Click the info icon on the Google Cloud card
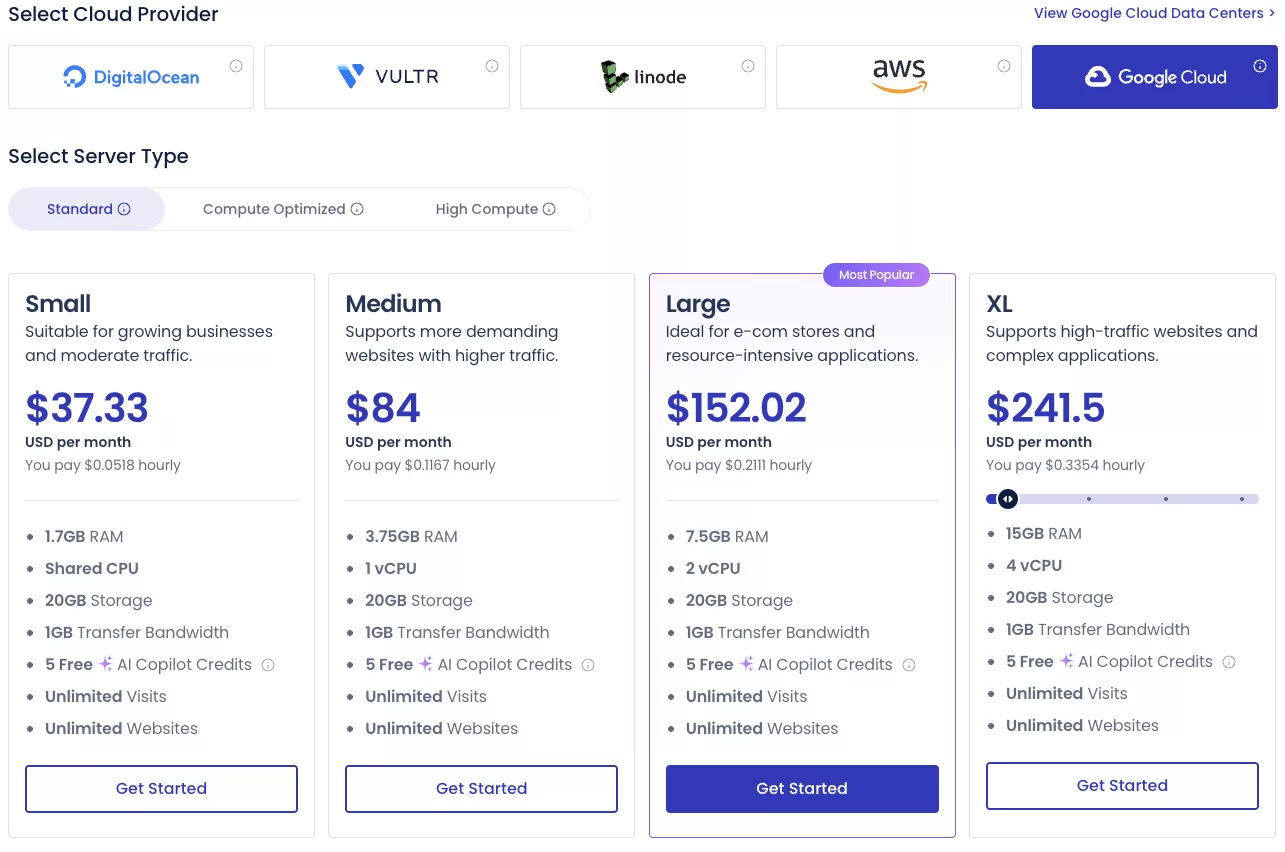The width and height of the screenshot is (1285, 852). (1259, 64)
